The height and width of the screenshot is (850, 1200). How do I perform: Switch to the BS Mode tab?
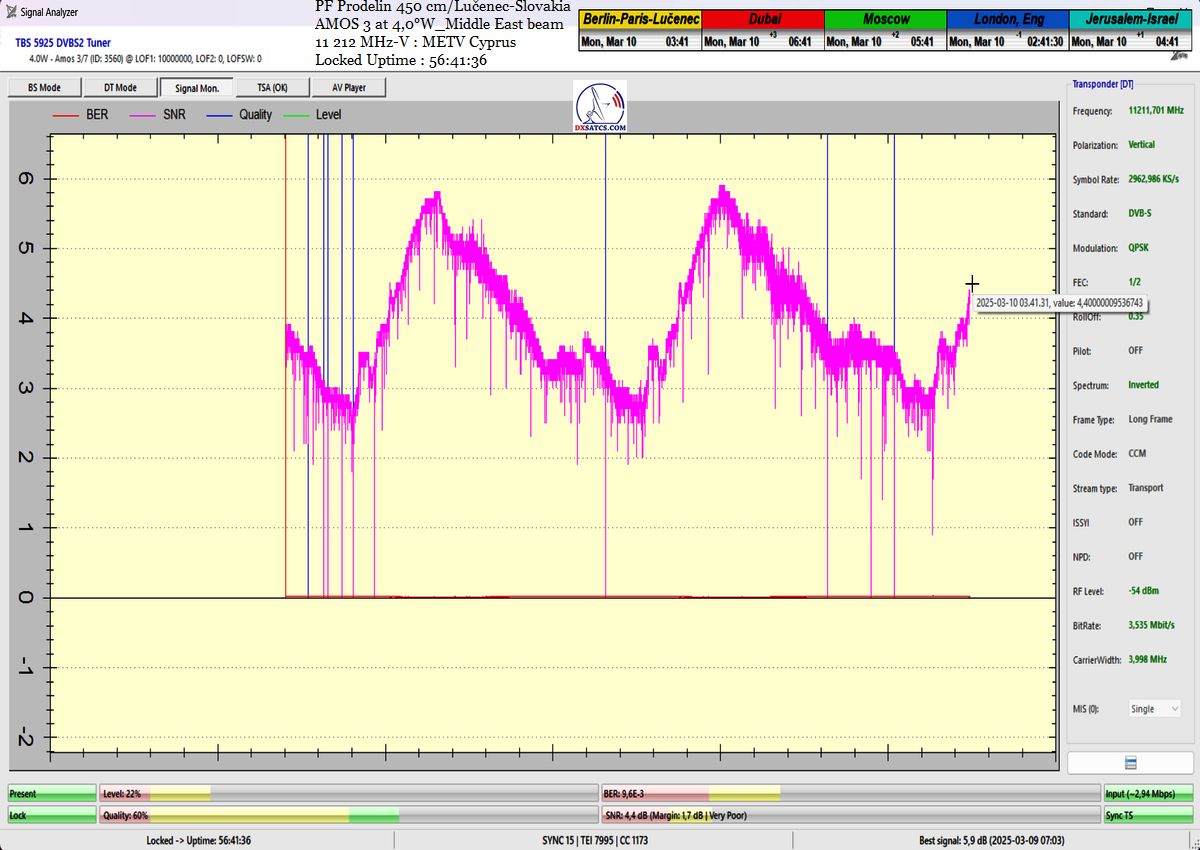click(x=44, y=88)
